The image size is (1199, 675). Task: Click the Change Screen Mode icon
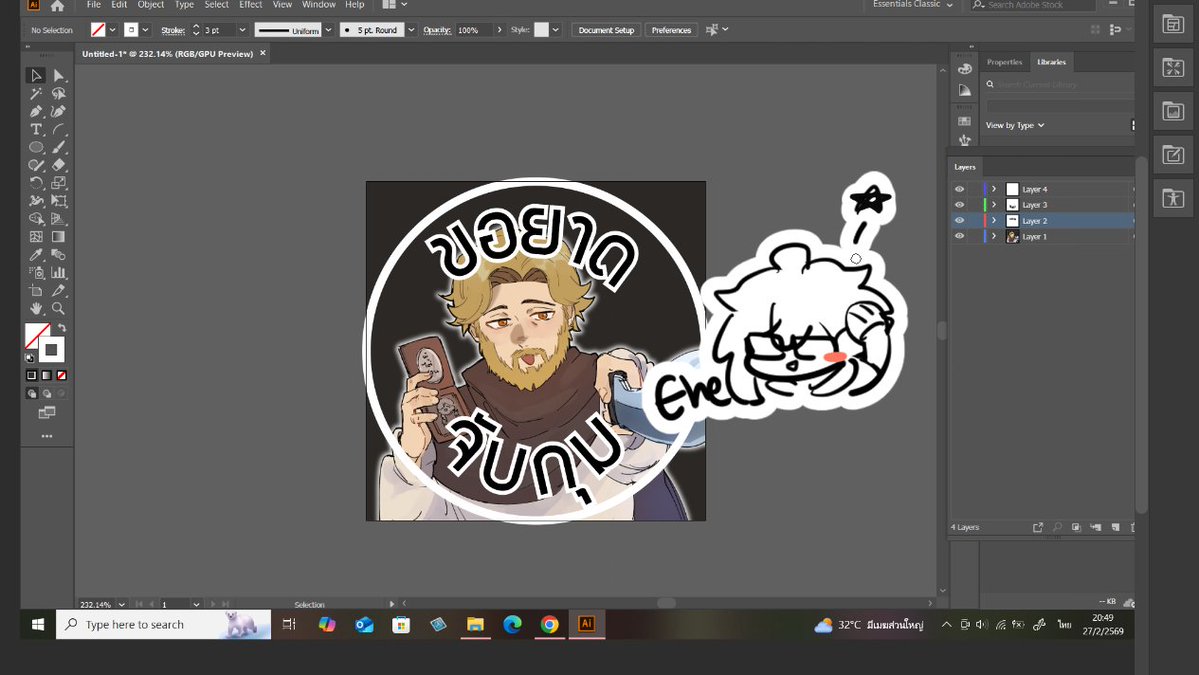(x=47, y=413)
